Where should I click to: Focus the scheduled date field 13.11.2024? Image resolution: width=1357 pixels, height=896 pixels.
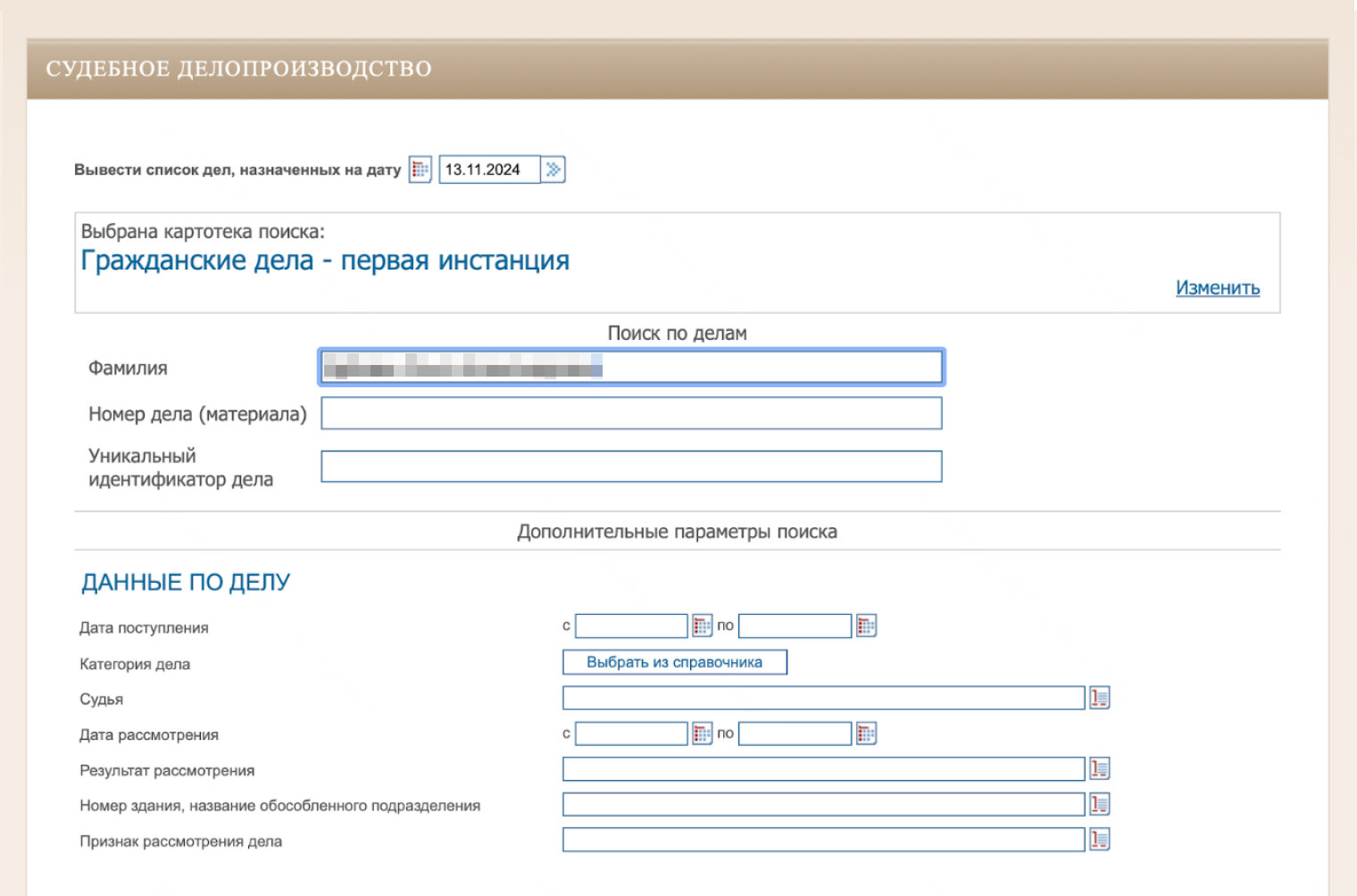click(489, 170)
